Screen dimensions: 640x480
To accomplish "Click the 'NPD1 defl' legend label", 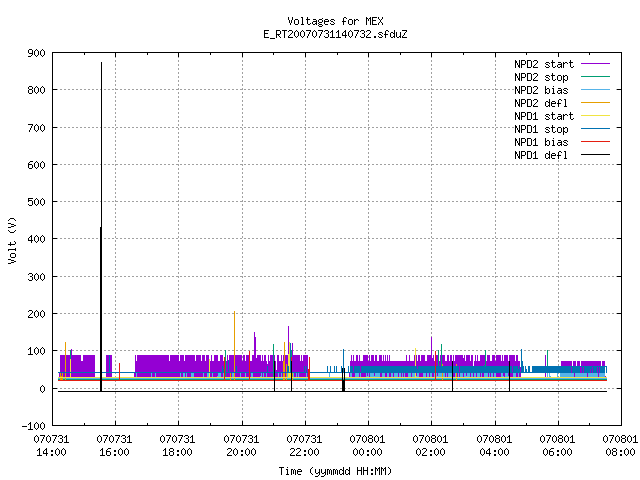I will point(541,156).
